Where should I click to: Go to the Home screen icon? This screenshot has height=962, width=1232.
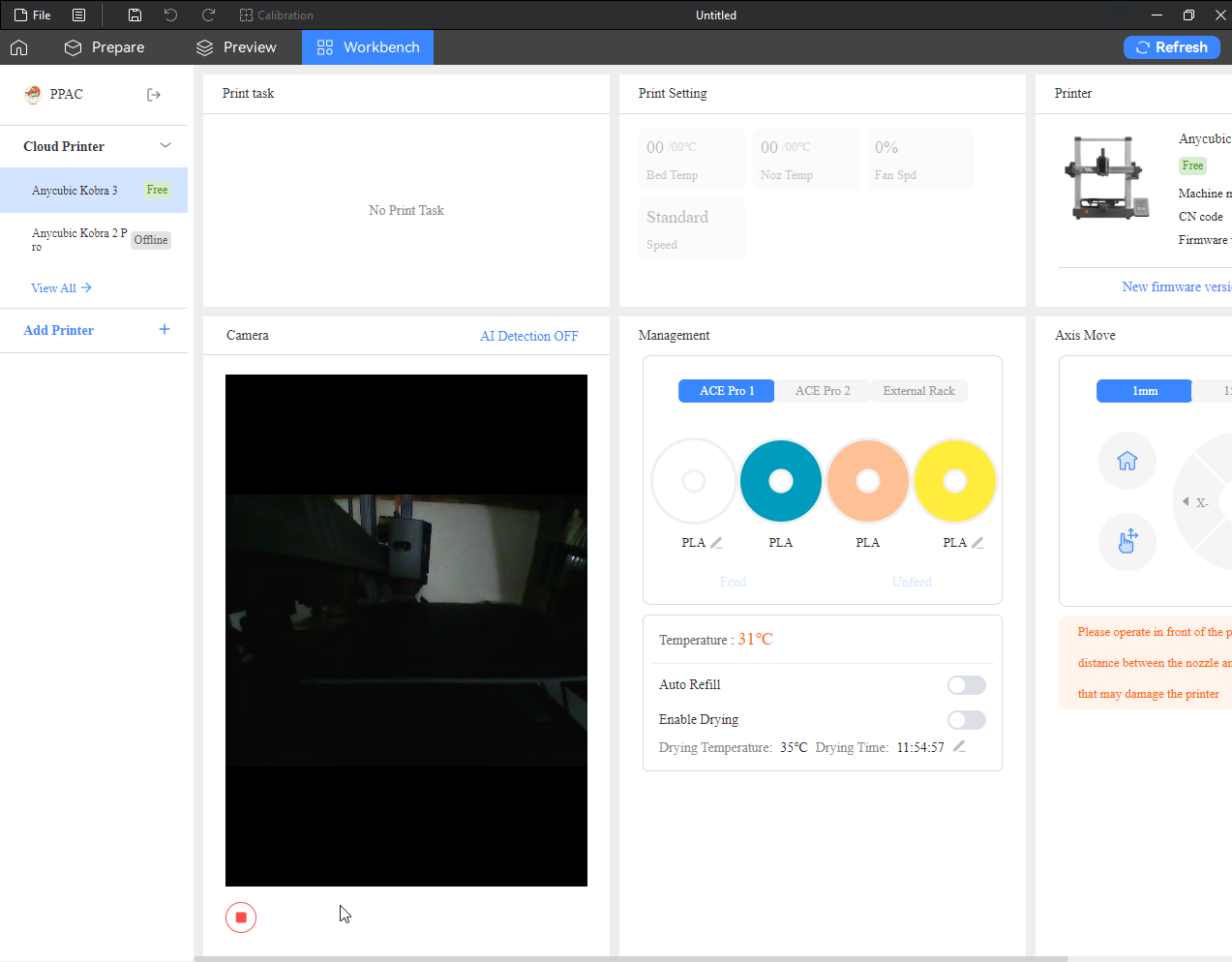19,47
